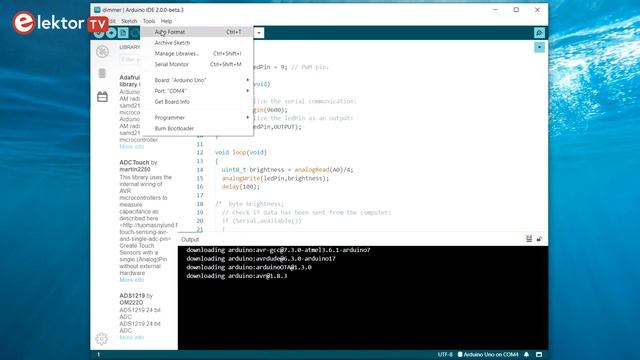This screenshot has width=640, height=360.
Task: Open the Sketch menu
Action: (129, 21)
